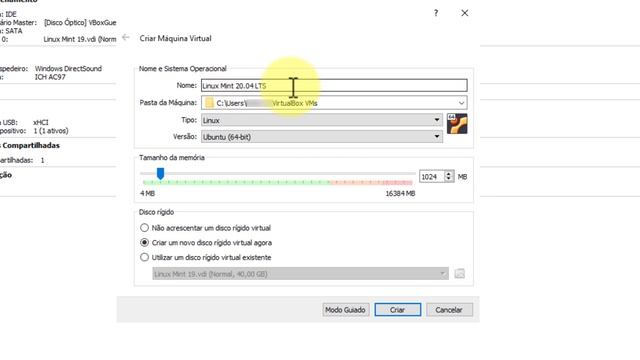Click xHCI value in background window
The image size is (640, 360).
pyautogui.click(x=41, y=122)
